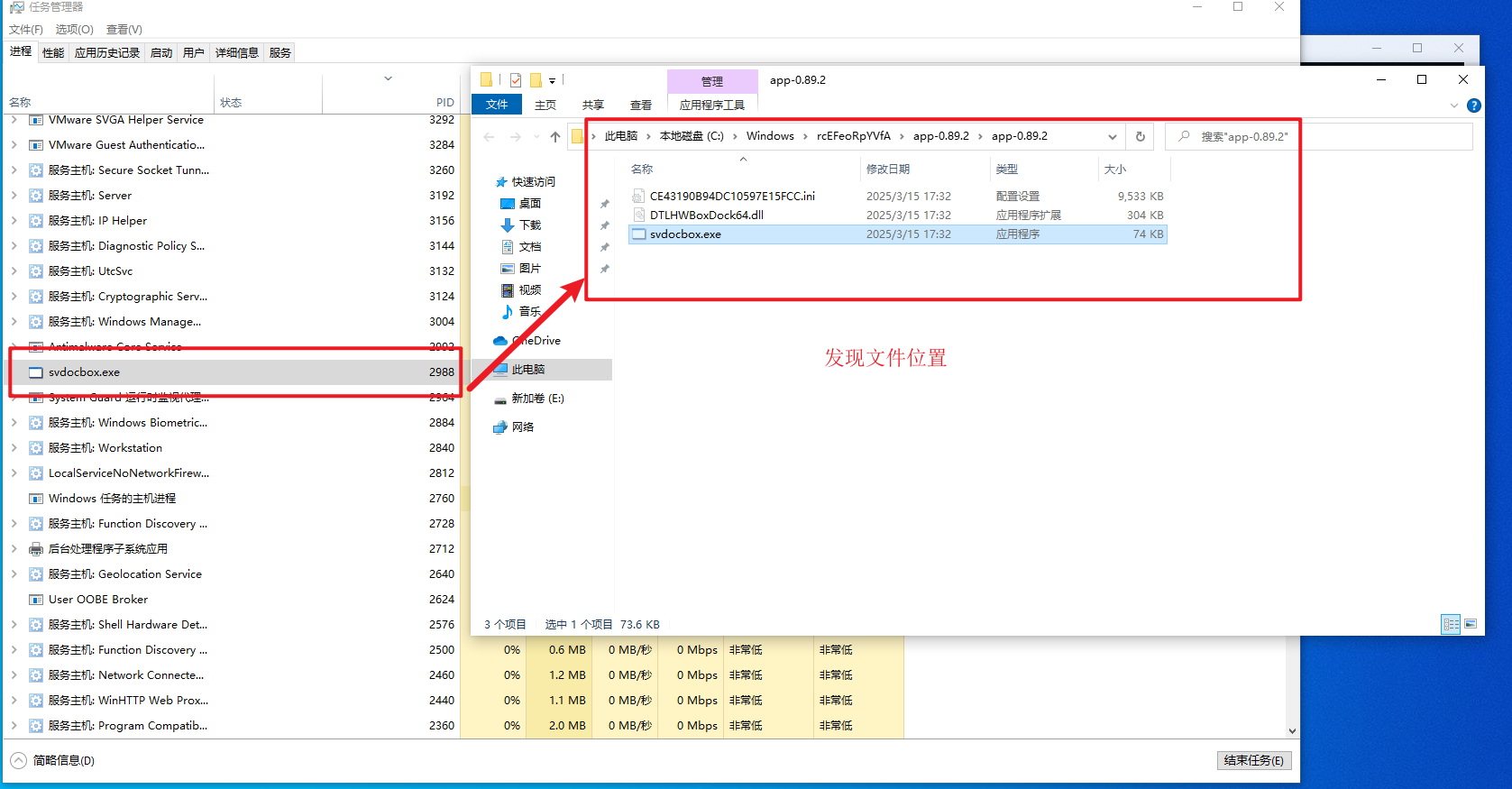The width and height of the screenshot is (1512, 789).
Task: Switch to Startup tab
Action: pos(161,52)
